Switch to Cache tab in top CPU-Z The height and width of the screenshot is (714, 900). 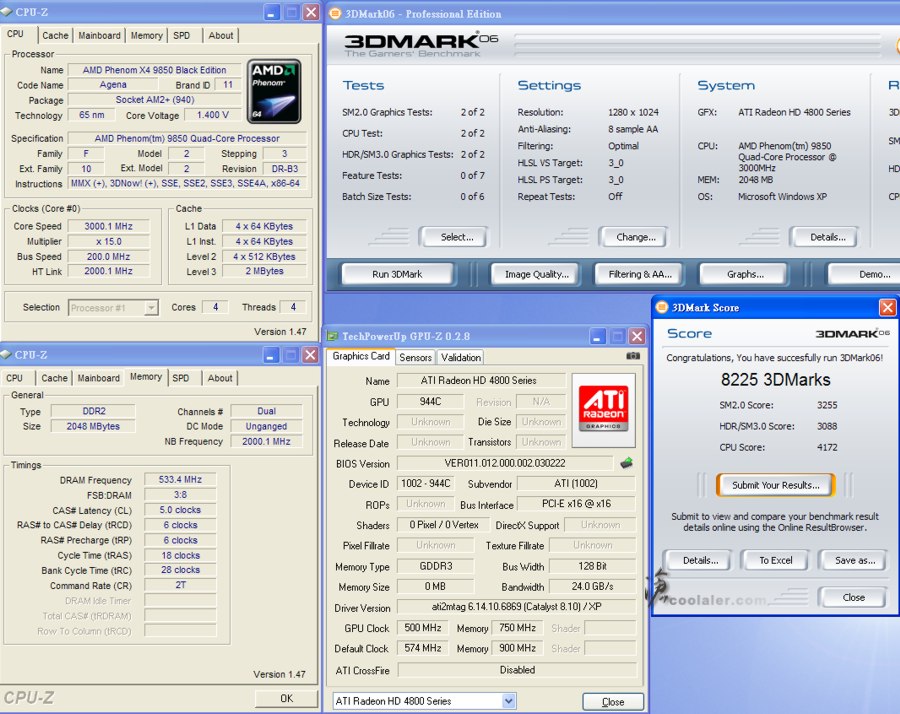click(55, 36)
